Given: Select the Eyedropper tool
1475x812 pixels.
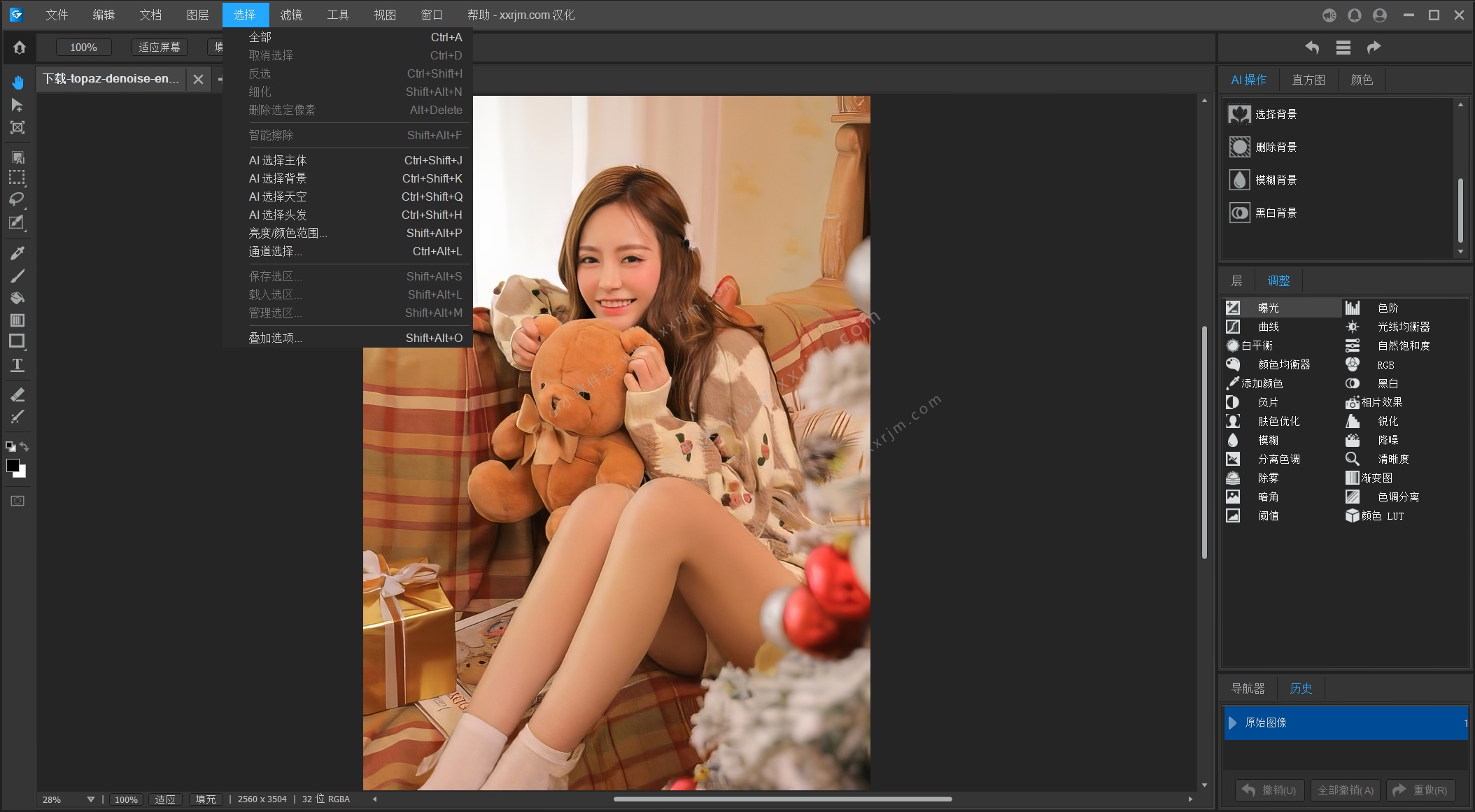Looking at the screenshot, I should 17,253.
